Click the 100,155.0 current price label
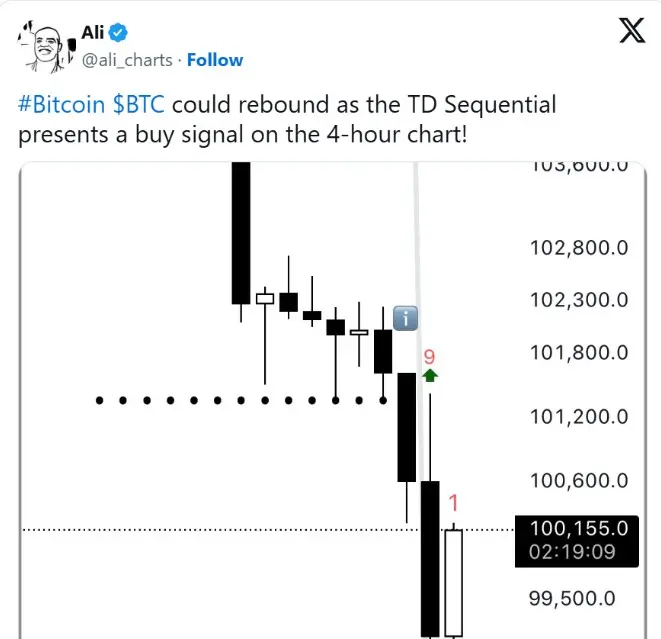Image resolution: width=661 pixels, height=639 pixels. 576,528
